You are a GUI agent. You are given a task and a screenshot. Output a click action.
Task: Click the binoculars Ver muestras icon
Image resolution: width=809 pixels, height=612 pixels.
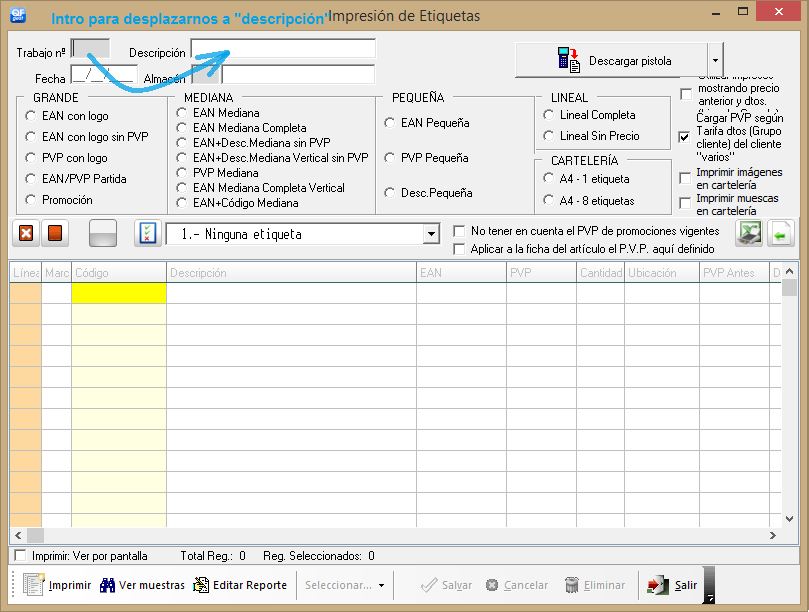pos(107,585)
